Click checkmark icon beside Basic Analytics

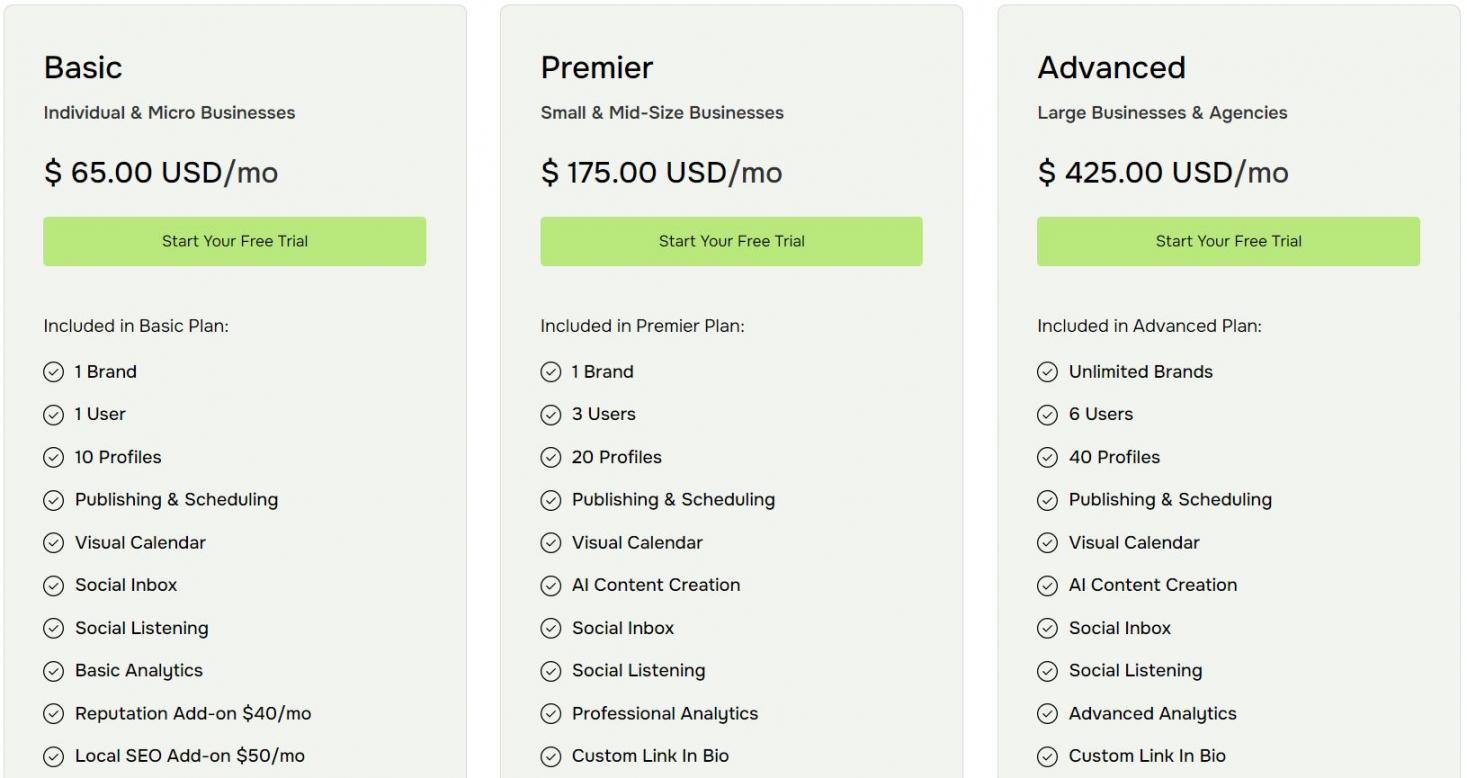pyautogui.click(x=53, y=671)
